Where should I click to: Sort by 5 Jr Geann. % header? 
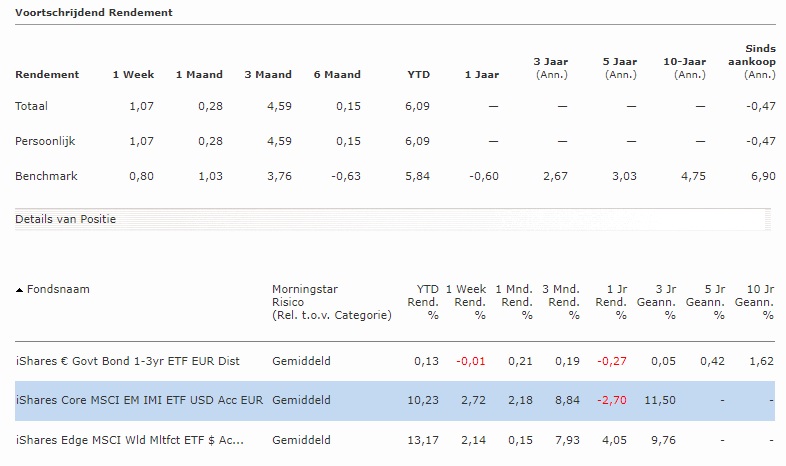(x=705, y=302)
